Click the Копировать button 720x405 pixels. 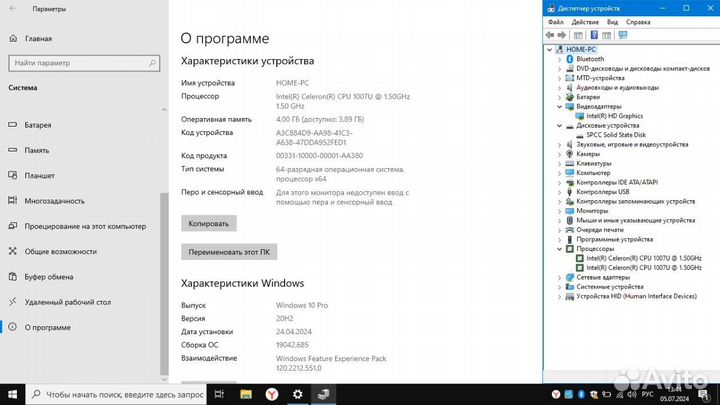point(208,224)
